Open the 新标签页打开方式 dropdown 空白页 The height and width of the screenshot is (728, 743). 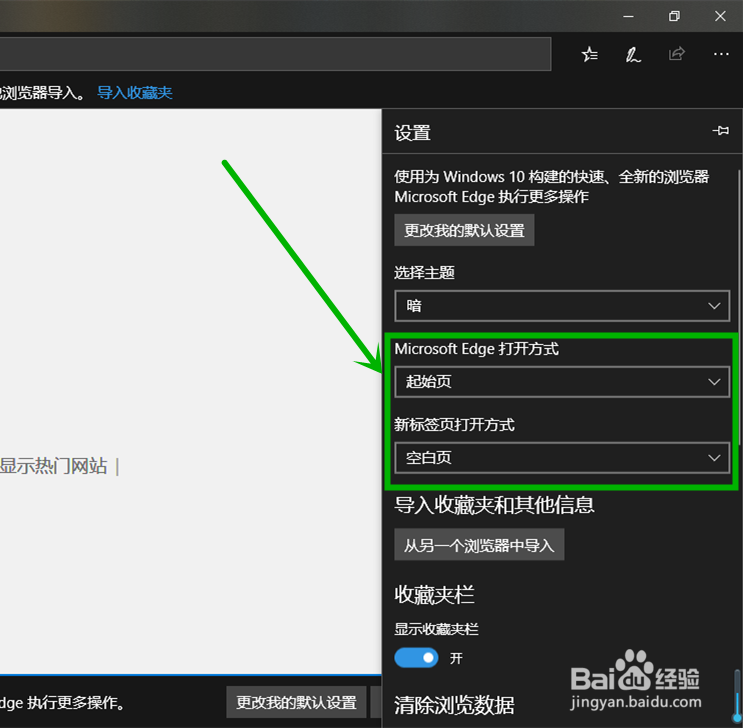(562, 458)
